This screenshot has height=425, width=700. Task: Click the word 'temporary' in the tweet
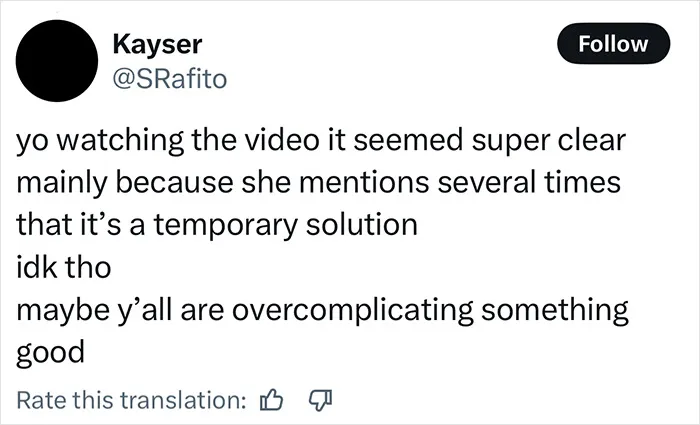(x=226, y=226)
